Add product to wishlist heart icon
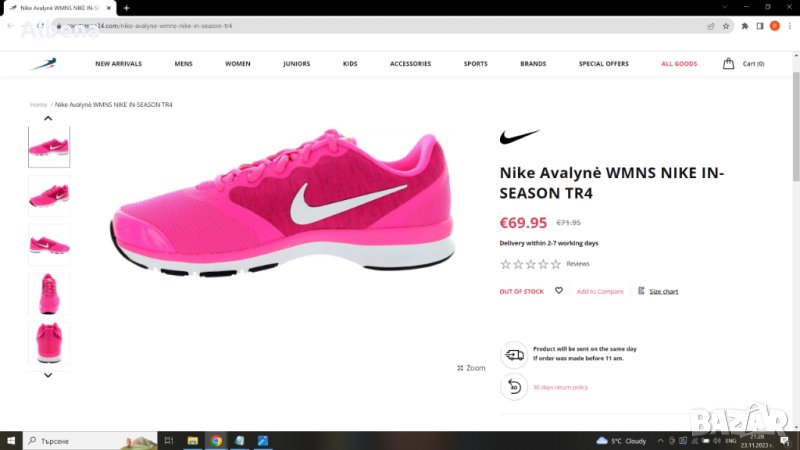 559,291
